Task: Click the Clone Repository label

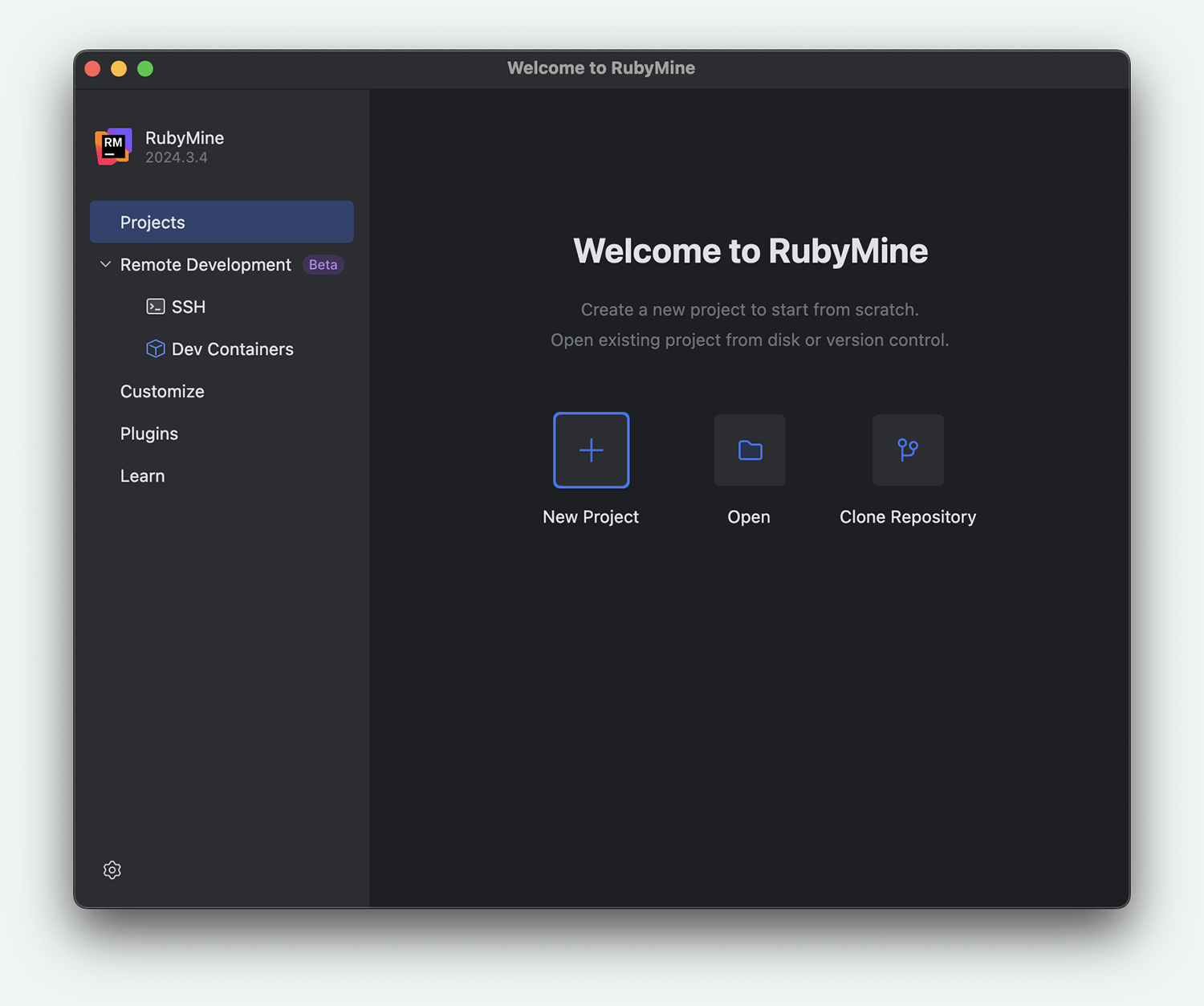Action: click(908, 517)
